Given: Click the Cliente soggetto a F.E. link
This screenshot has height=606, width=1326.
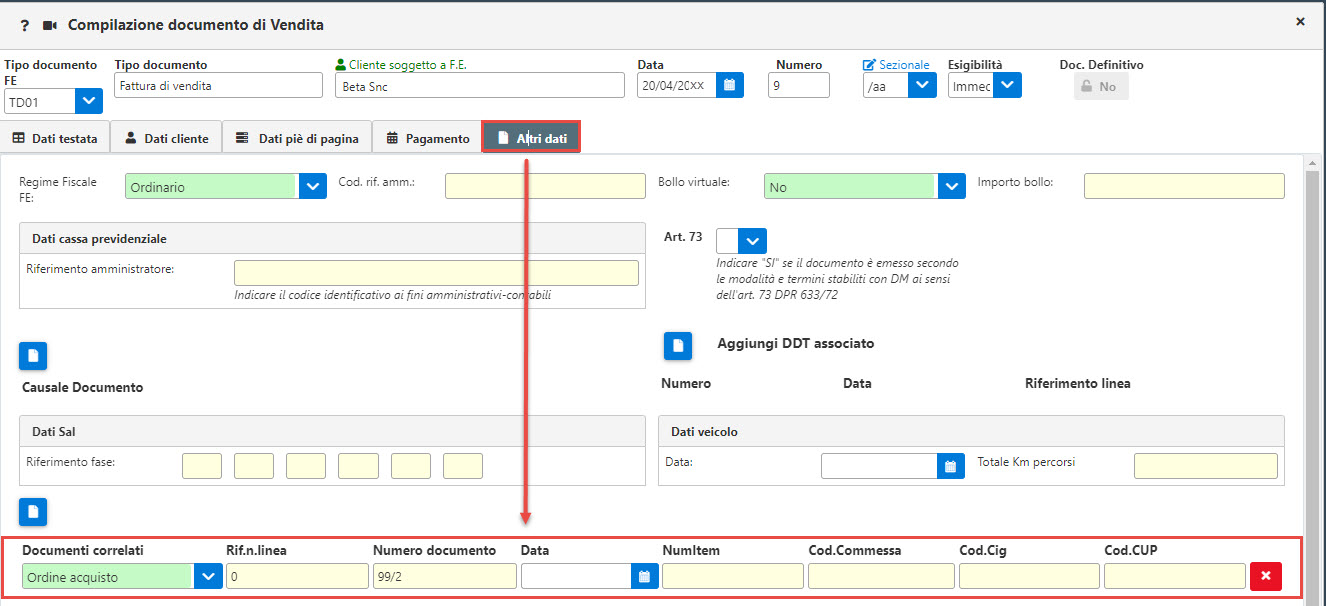Looking at the screenshot, I should tap(401, 65).
